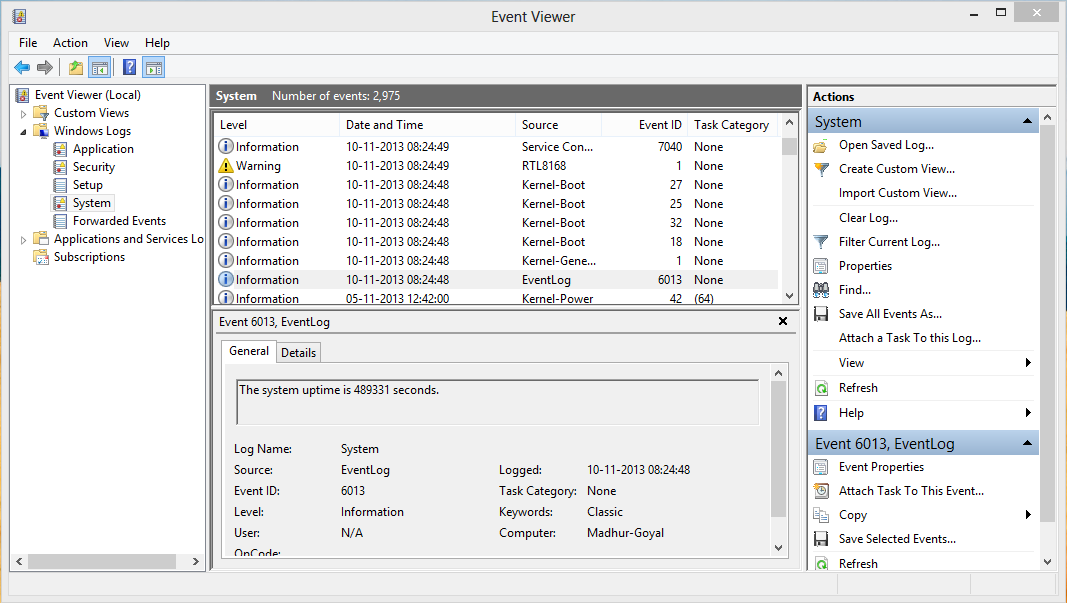Select the Warning event from RTL8168
The image size is (1067, 603).
point(497,166)
